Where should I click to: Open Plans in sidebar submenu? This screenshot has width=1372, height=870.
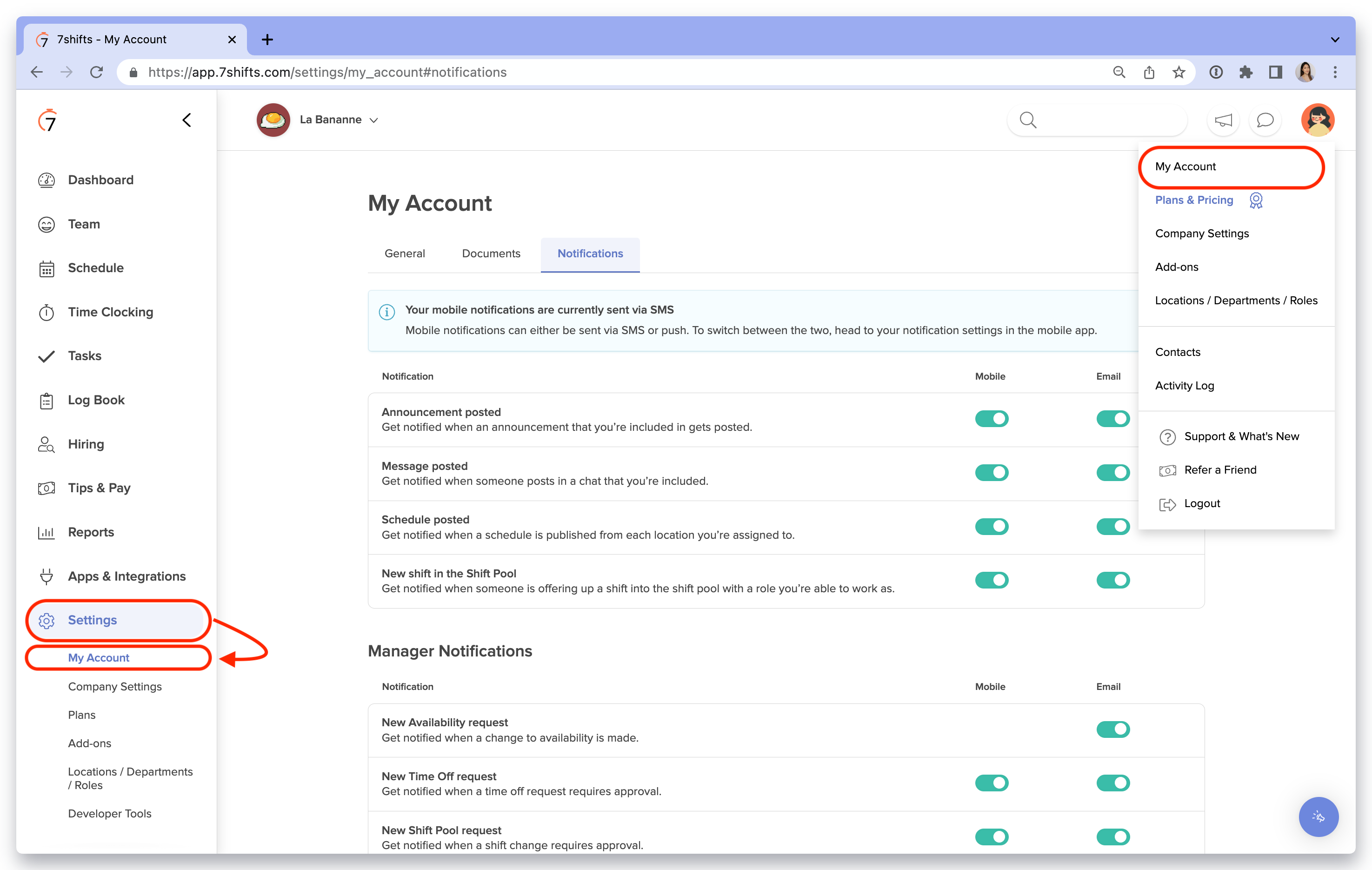81,715
